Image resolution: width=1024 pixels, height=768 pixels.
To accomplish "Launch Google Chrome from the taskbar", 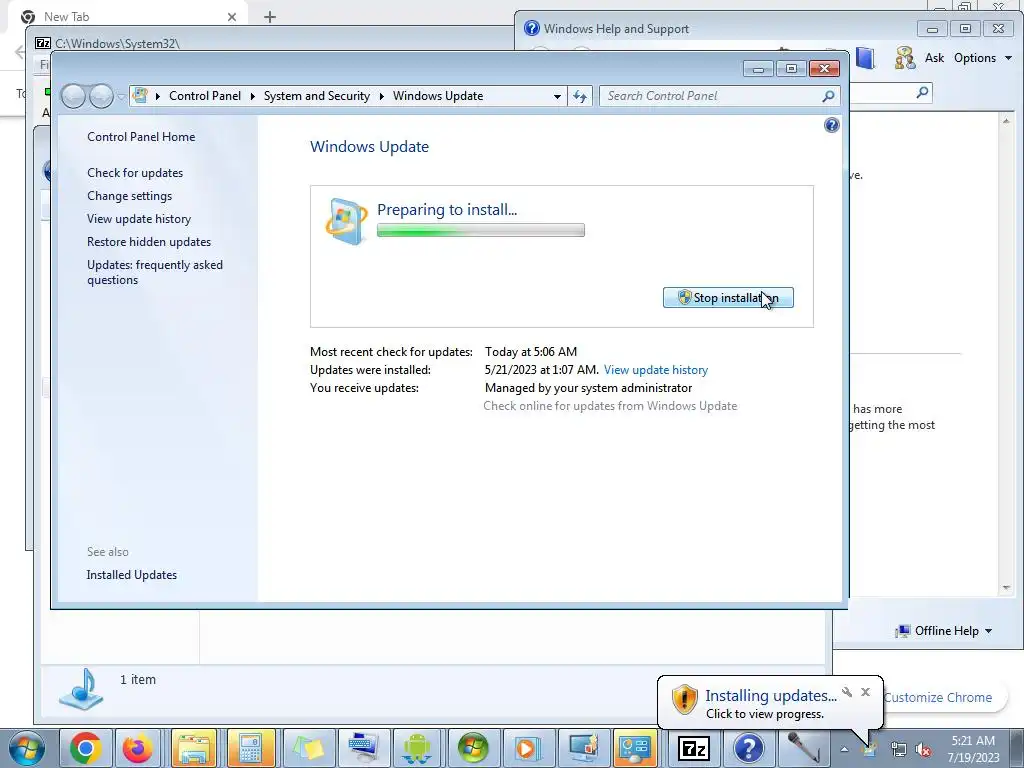I will click(86, 748).
